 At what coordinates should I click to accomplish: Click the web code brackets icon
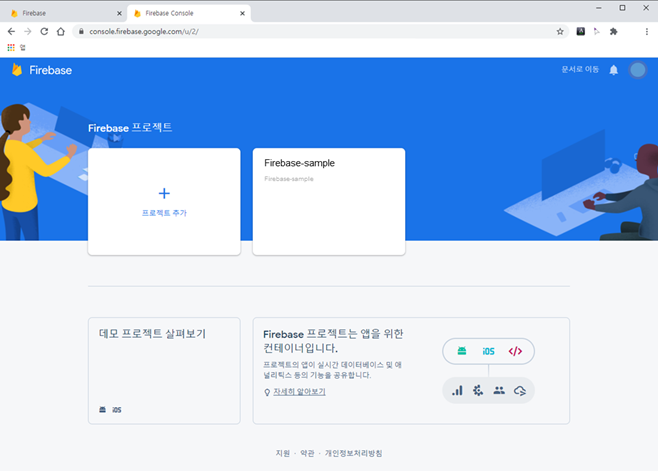[515, 351]
